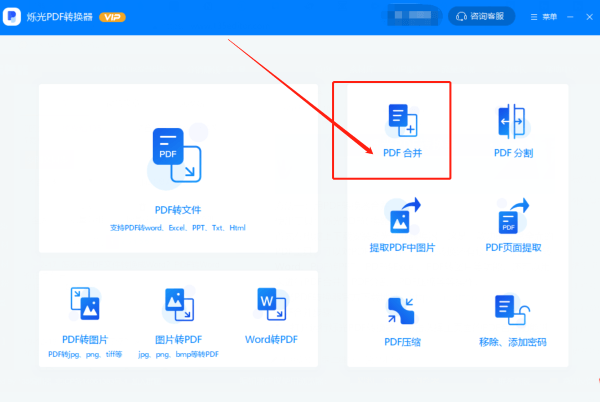
Task: Click the supported formats text under PDF转文件
Action: [x=178, y=228]
